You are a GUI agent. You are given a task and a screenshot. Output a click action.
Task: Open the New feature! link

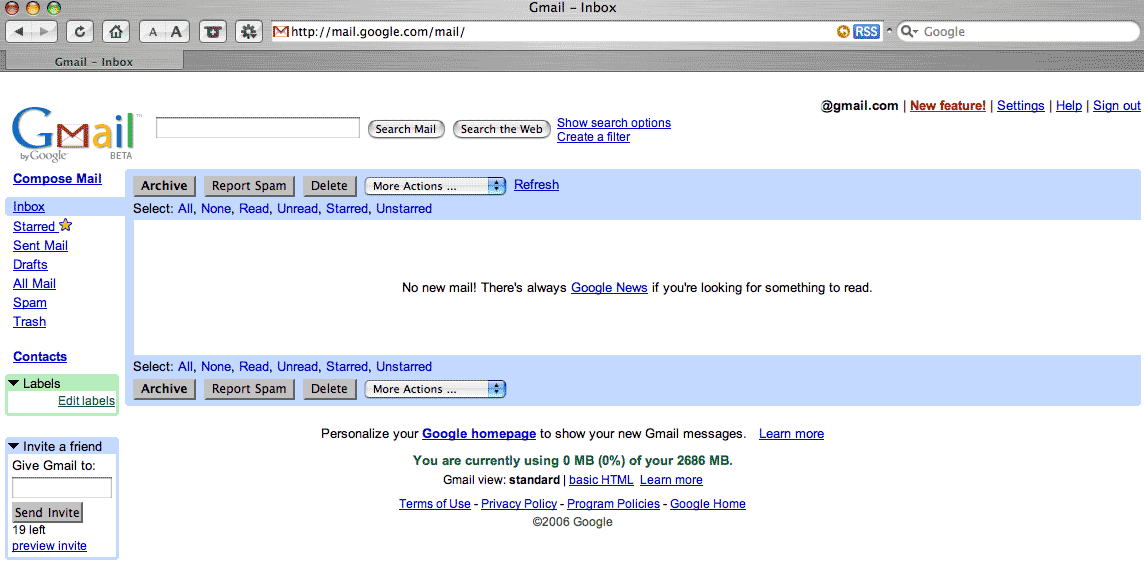point(947,106)
